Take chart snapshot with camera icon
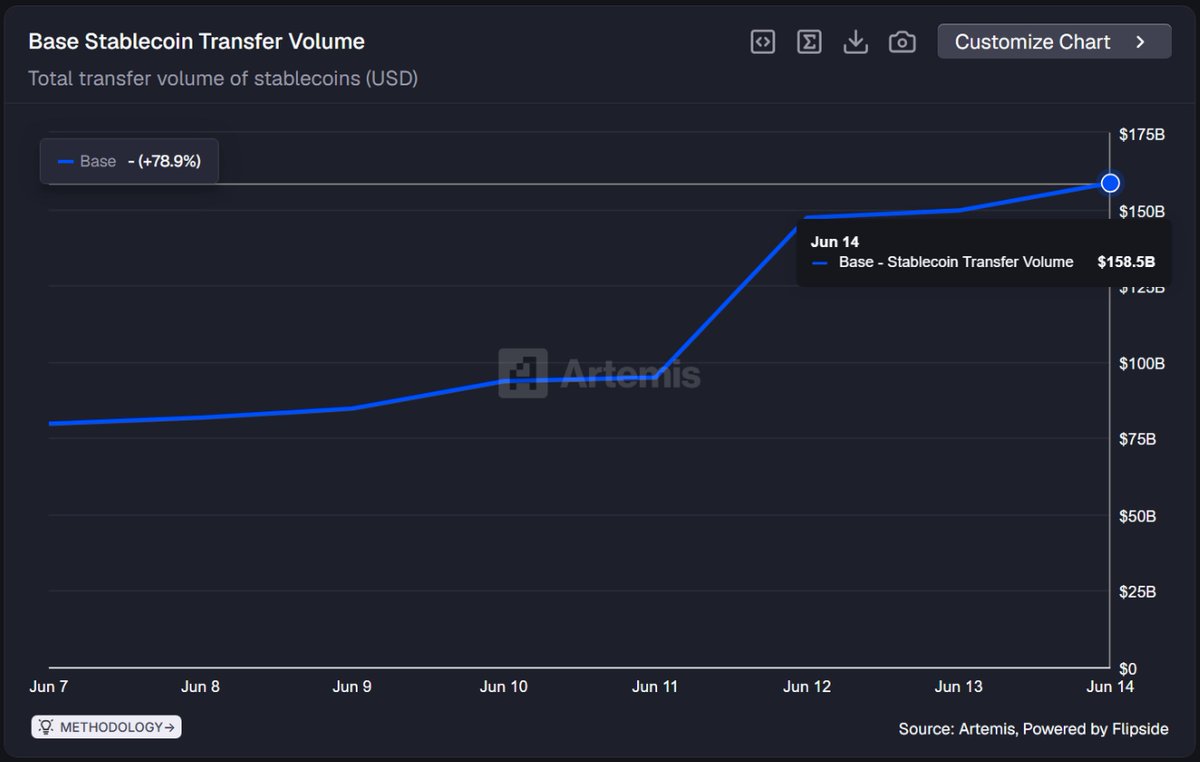1200x762 pixels. point(902,42)
